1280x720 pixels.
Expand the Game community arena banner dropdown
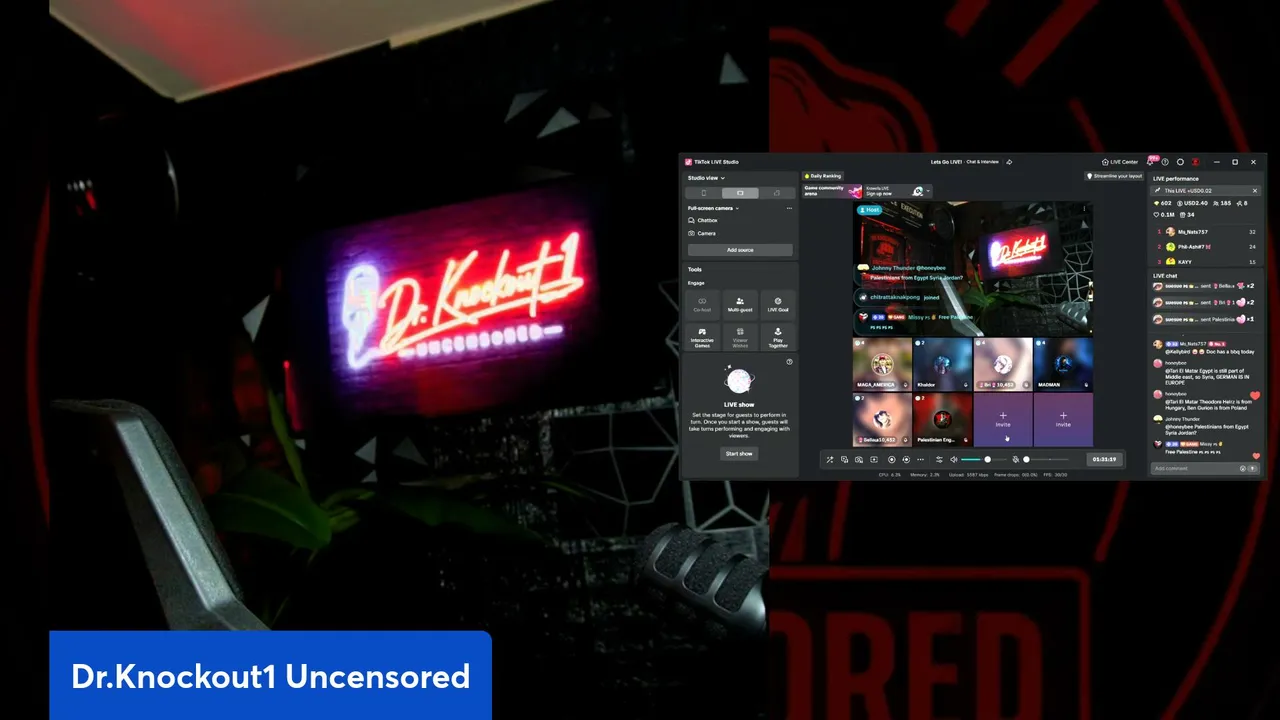pos(928,190)
